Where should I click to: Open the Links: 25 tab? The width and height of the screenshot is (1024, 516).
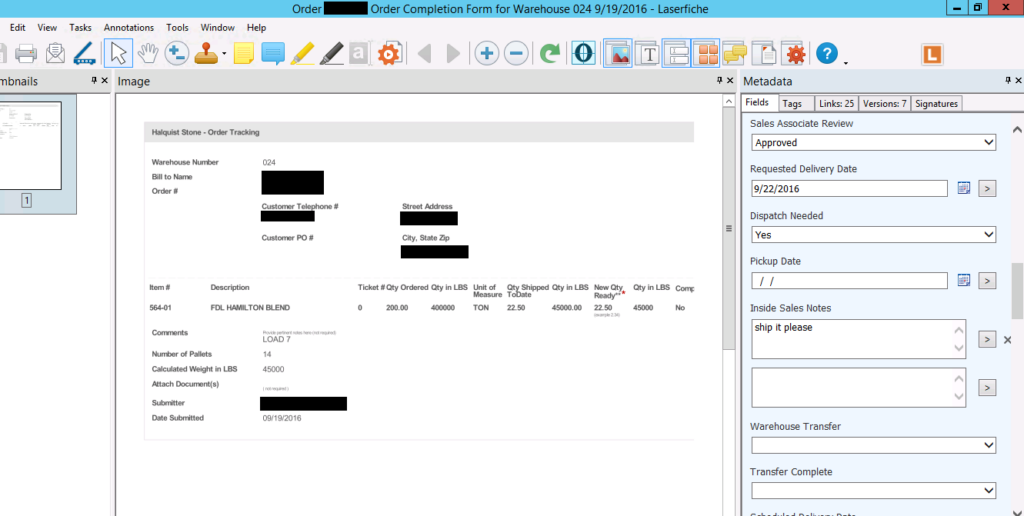pyautogui.click(x=836, y=103)
